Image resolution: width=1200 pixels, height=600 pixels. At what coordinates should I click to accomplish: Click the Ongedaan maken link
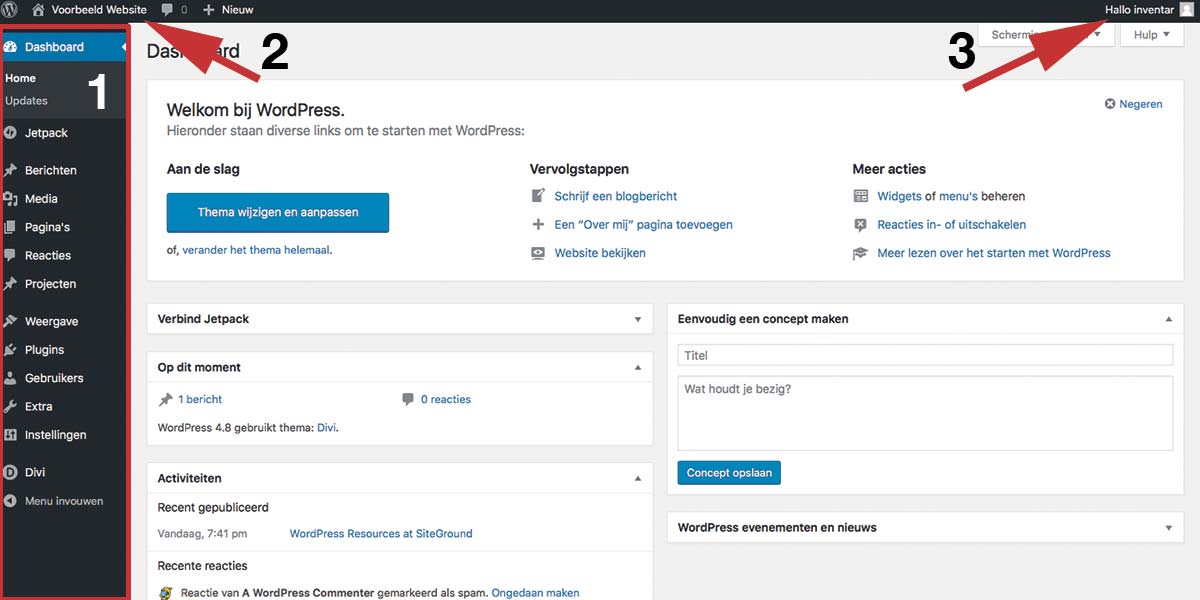(535, 593)
